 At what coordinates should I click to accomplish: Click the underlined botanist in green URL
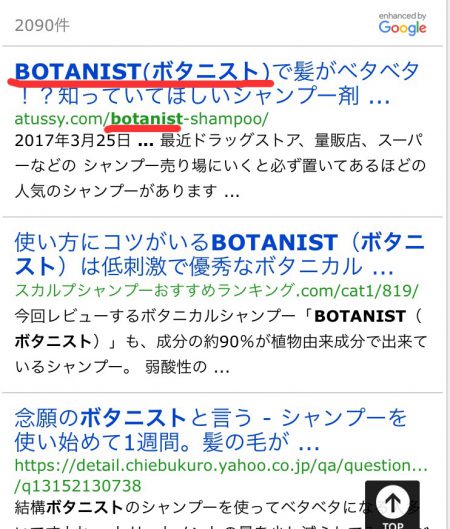click(147, 119)
